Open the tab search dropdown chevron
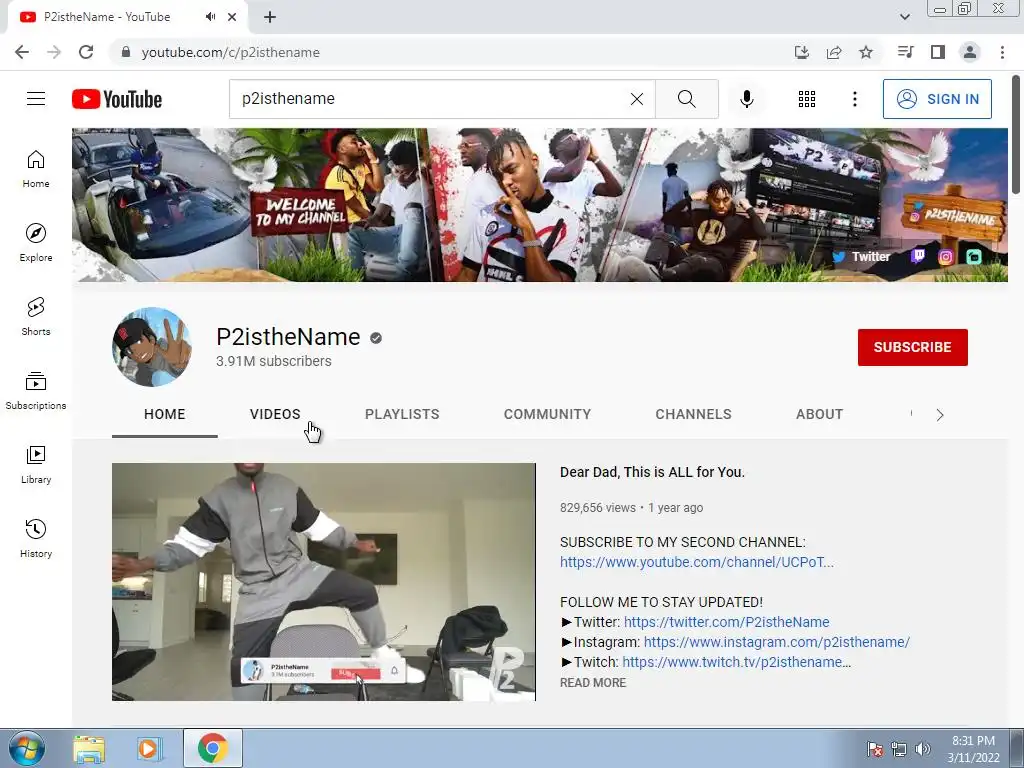The image size is (1024, 768). 904,17
